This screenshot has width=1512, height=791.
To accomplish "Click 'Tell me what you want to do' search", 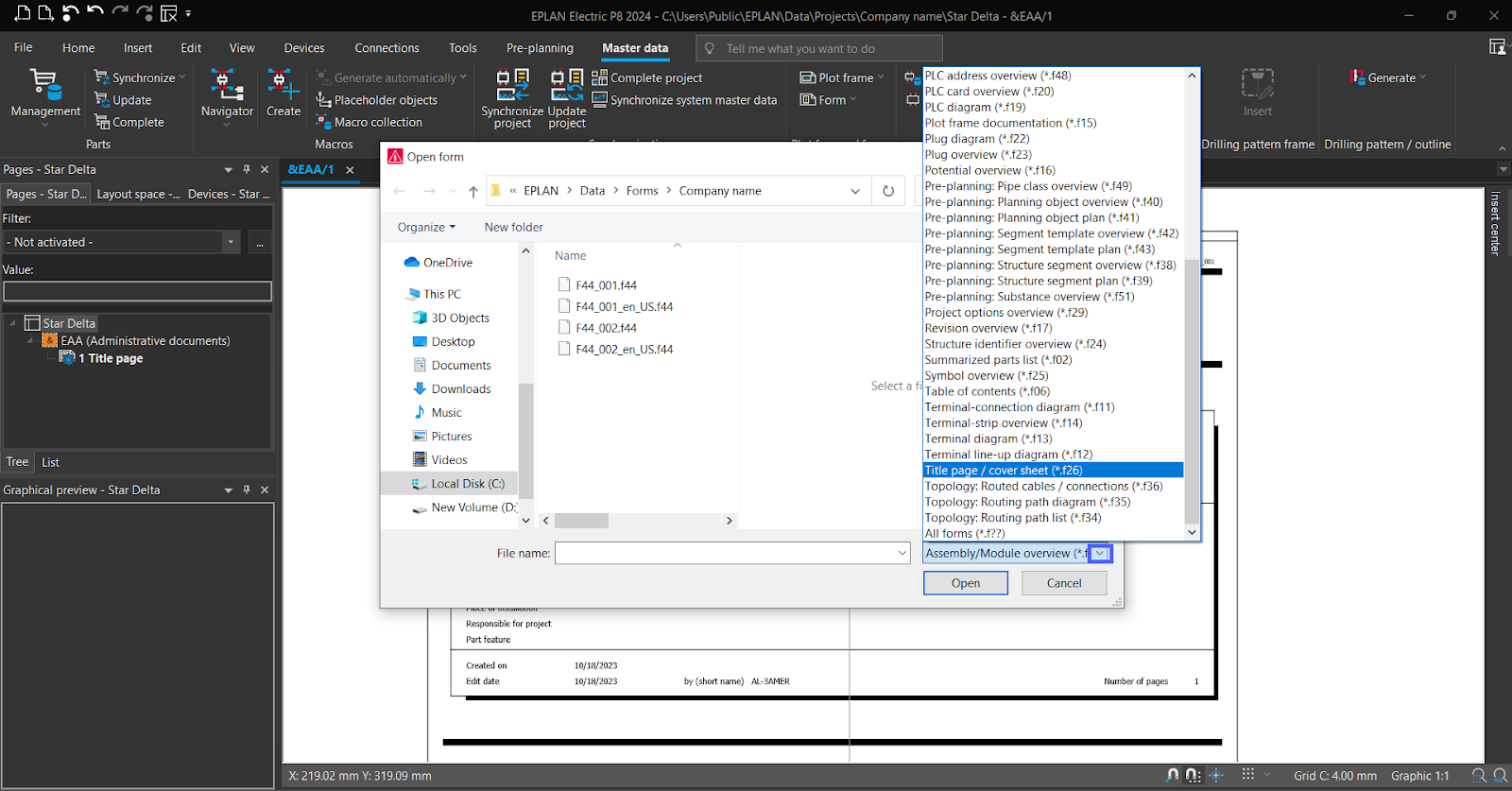I will click(819, 48).
